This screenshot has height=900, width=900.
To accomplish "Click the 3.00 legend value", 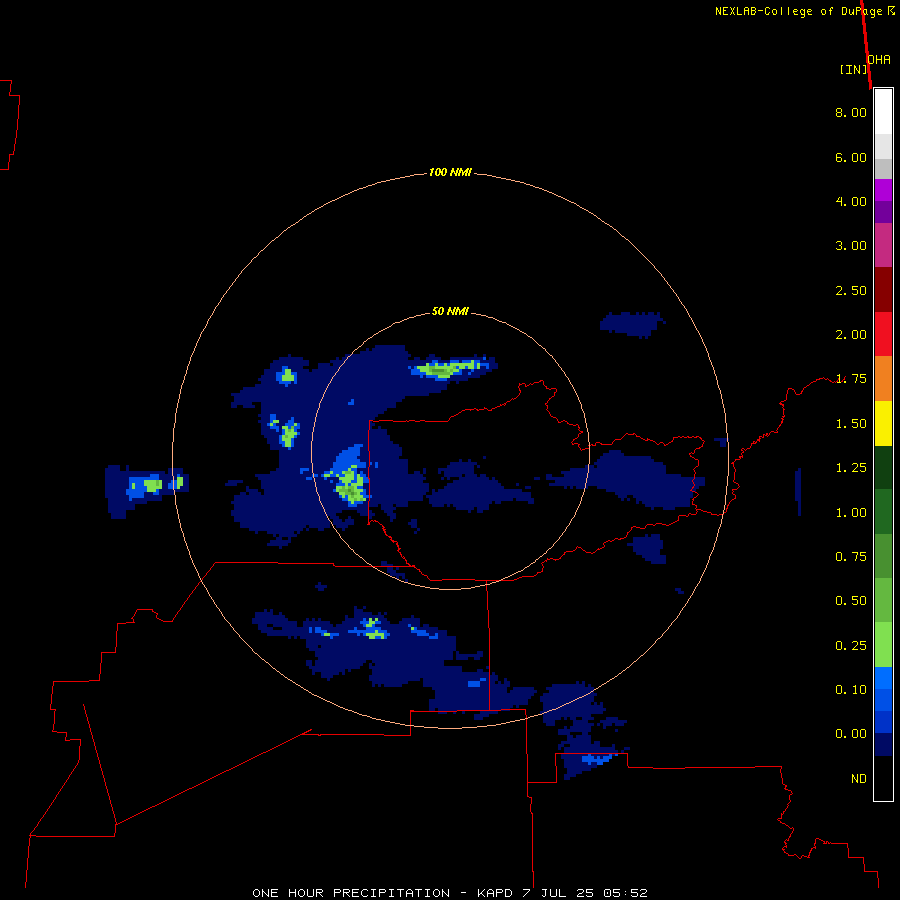I will pos(851,246).
